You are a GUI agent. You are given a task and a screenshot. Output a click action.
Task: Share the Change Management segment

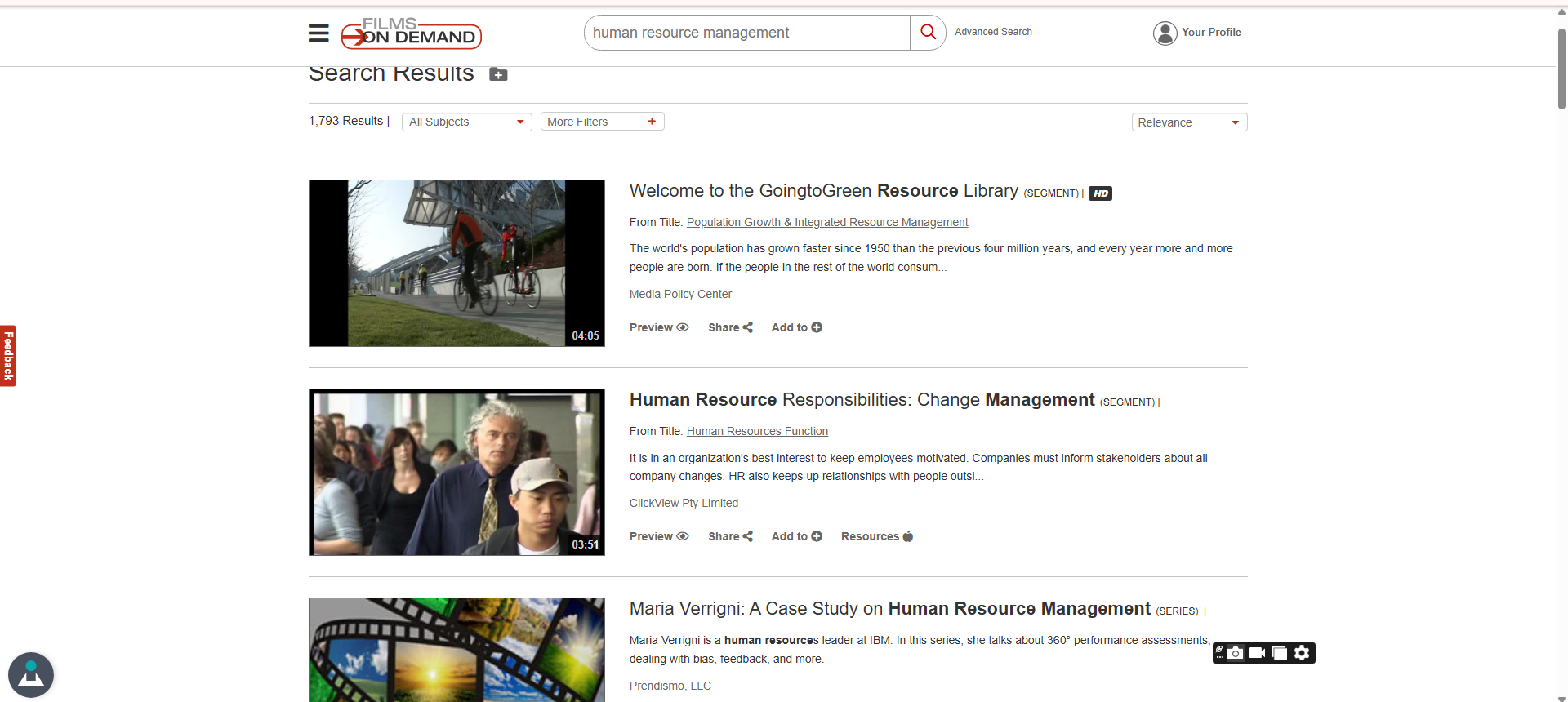point(730,536)
